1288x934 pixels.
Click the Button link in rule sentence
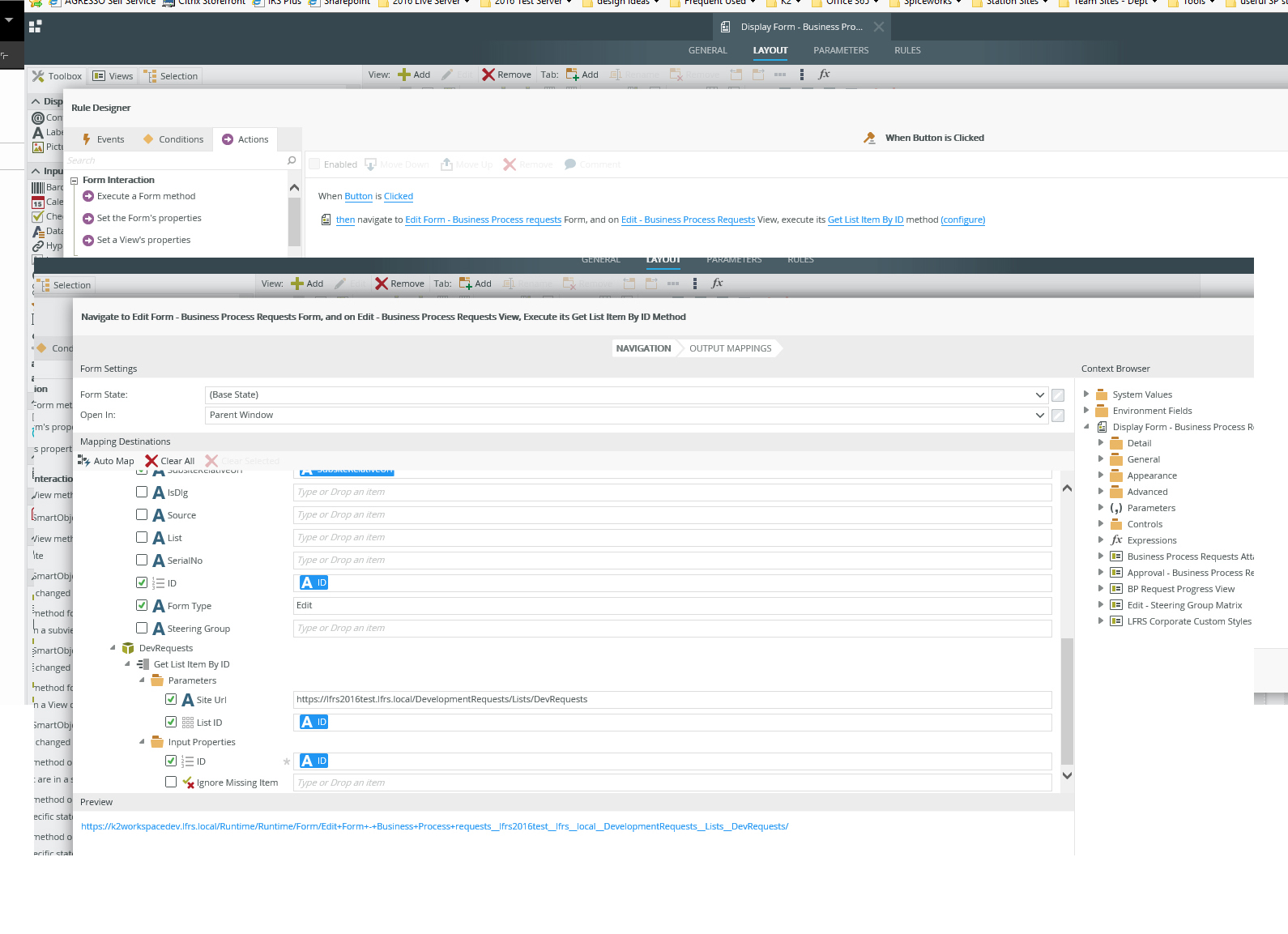(358, 196)
